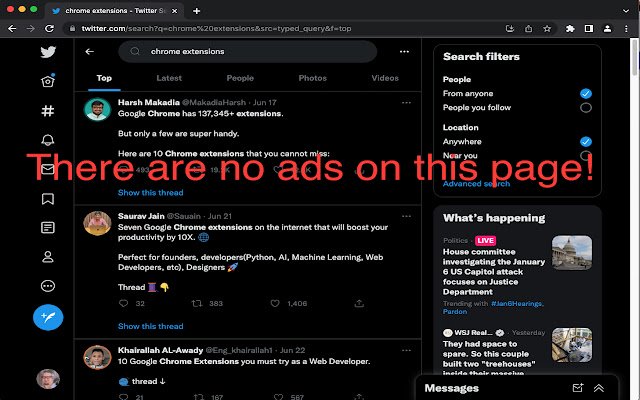The height and width of the screenshot is (400, 640).
Task: Select Anywhere location radio option
Action: (x=586, y=142)
